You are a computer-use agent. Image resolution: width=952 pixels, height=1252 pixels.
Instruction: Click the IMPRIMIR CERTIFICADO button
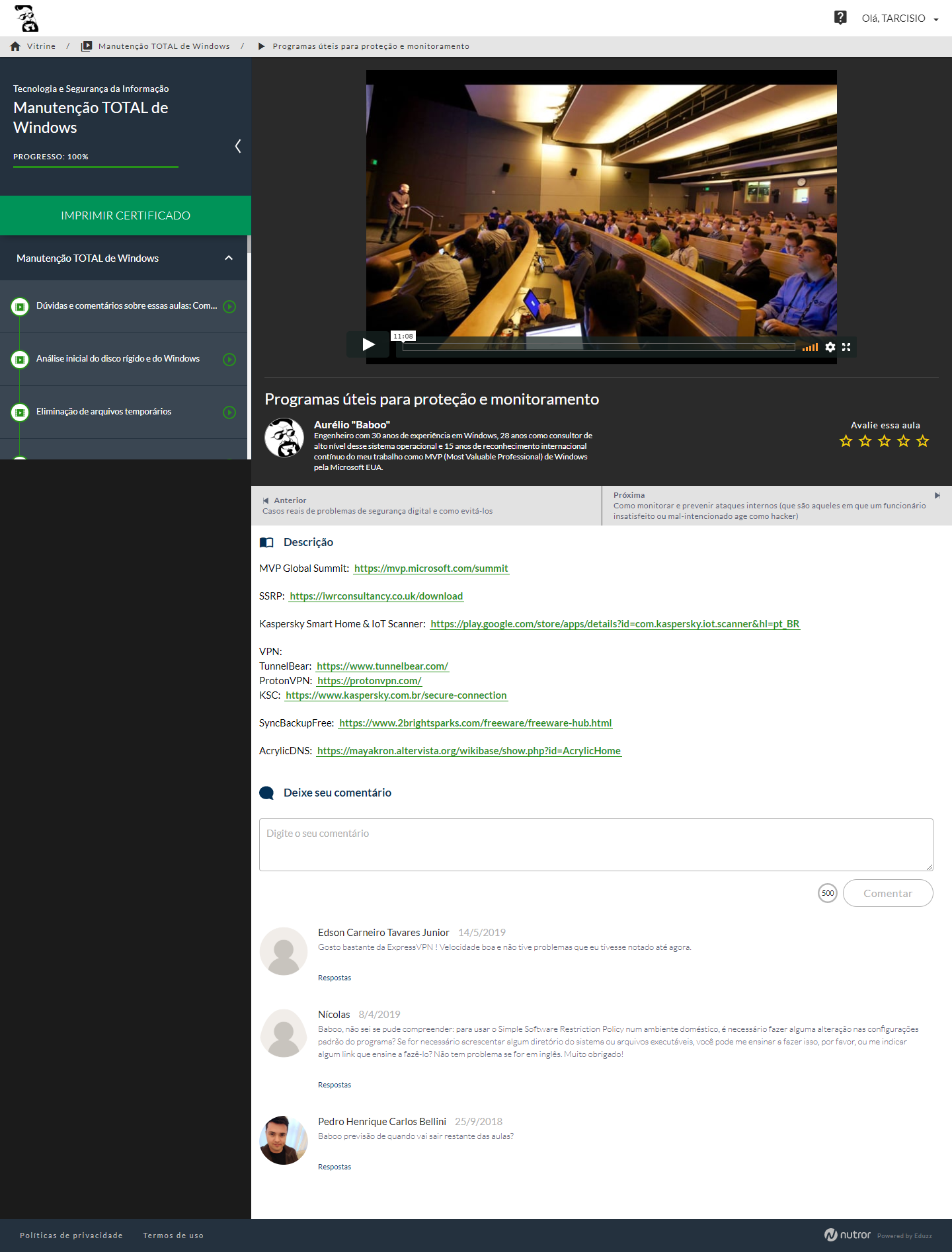[126, 215]
